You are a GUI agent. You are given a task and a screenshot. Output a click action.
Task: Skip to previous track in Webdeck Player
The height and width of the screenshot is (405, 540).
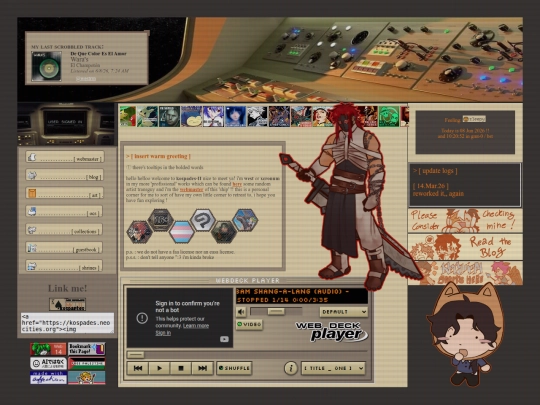(x=138, y=368)
